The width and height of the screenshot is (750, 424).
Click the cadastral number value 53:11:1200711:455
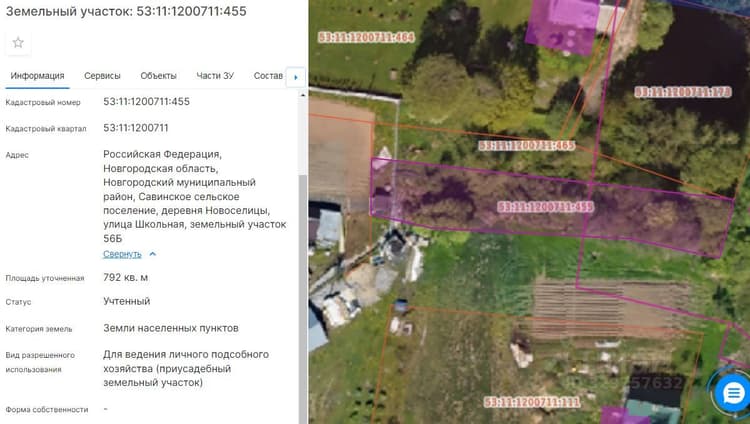point(146,101)
